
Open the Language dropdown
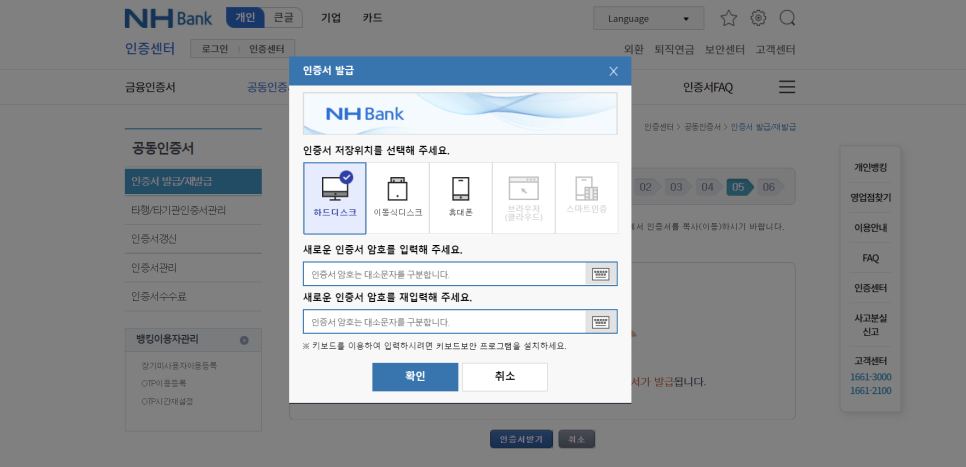[x=648, y=18]
